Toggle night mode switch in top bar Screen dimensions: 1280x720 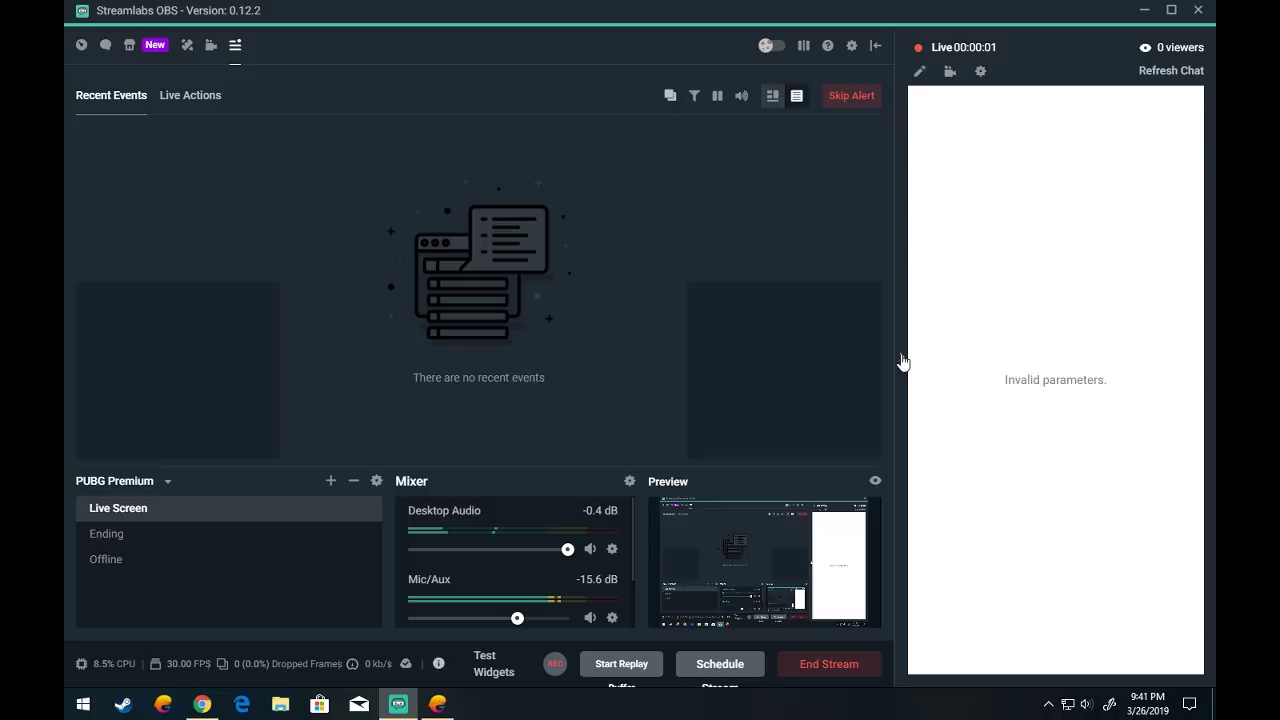point(771,45)
